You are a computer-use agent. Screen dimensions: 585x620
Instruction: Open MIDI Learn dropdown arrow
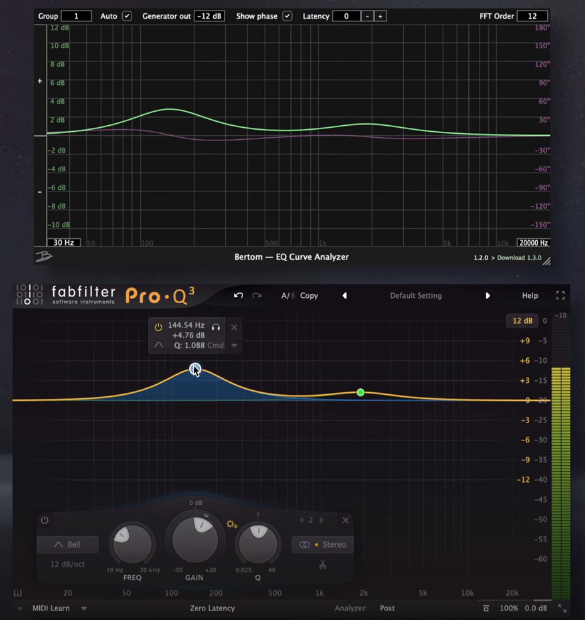[84, 608]
